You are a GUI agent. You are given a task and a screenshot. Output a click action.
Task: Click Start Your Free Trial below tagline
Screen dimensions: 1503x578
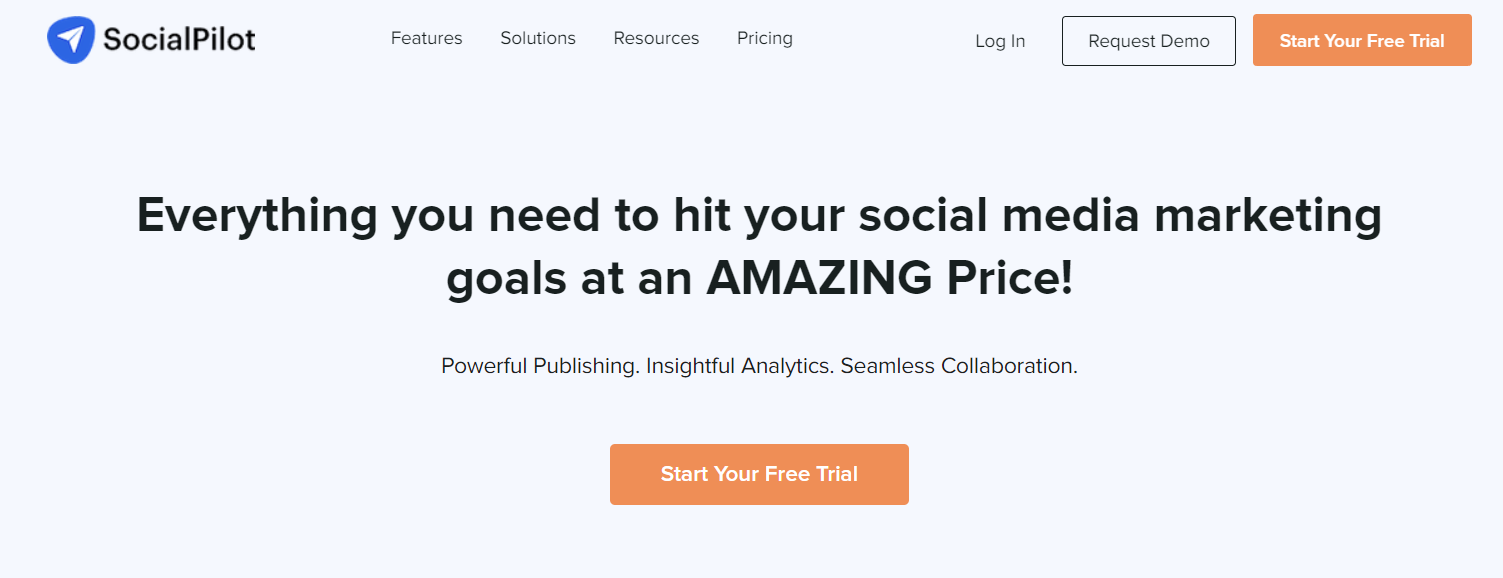tap(759, 474)
